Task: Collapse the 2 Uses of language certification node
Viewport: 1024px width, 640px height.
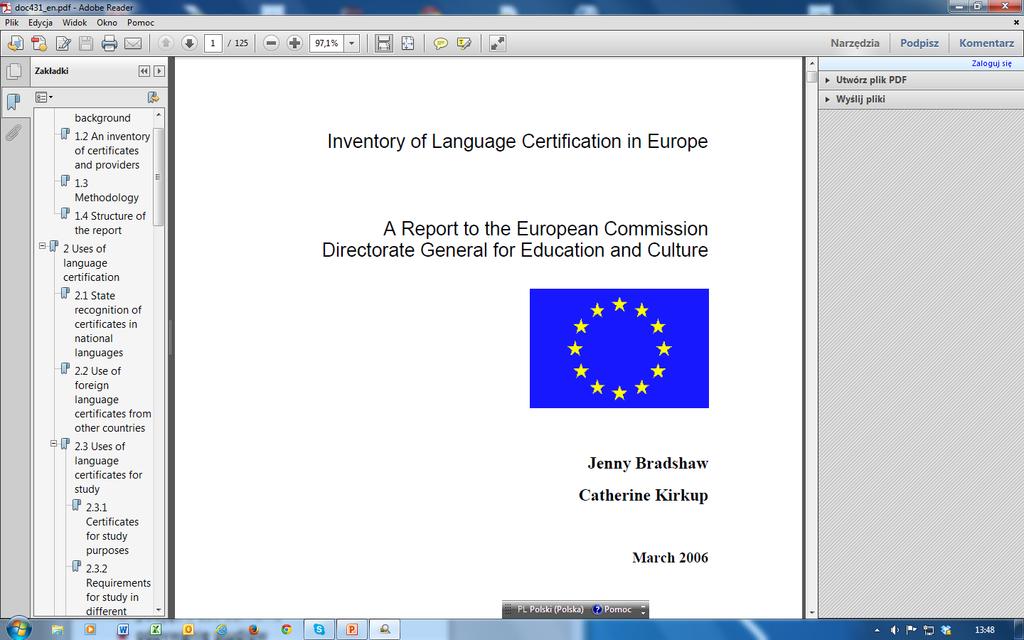Action: pyautogui.click(x=42, y=246)
